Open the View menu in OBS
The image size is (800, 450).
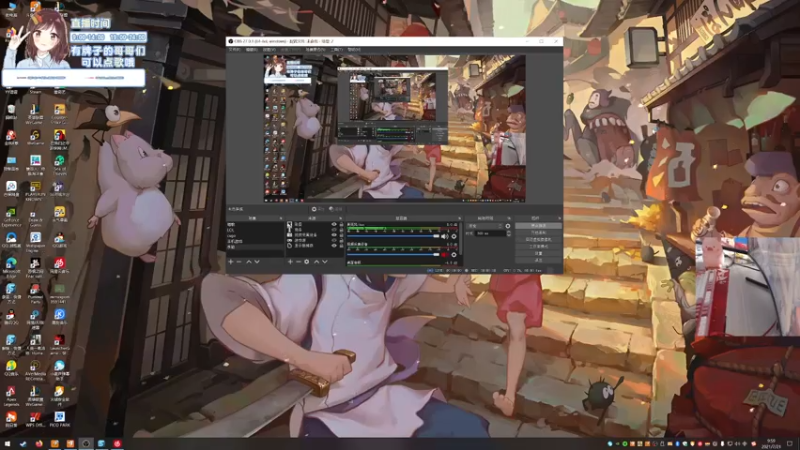click(x=269, y=50)
